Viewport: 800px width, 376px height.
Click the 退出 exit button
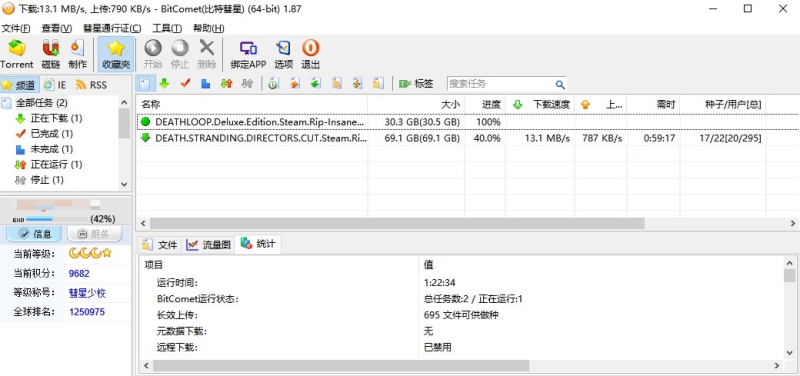coord(310,55)
